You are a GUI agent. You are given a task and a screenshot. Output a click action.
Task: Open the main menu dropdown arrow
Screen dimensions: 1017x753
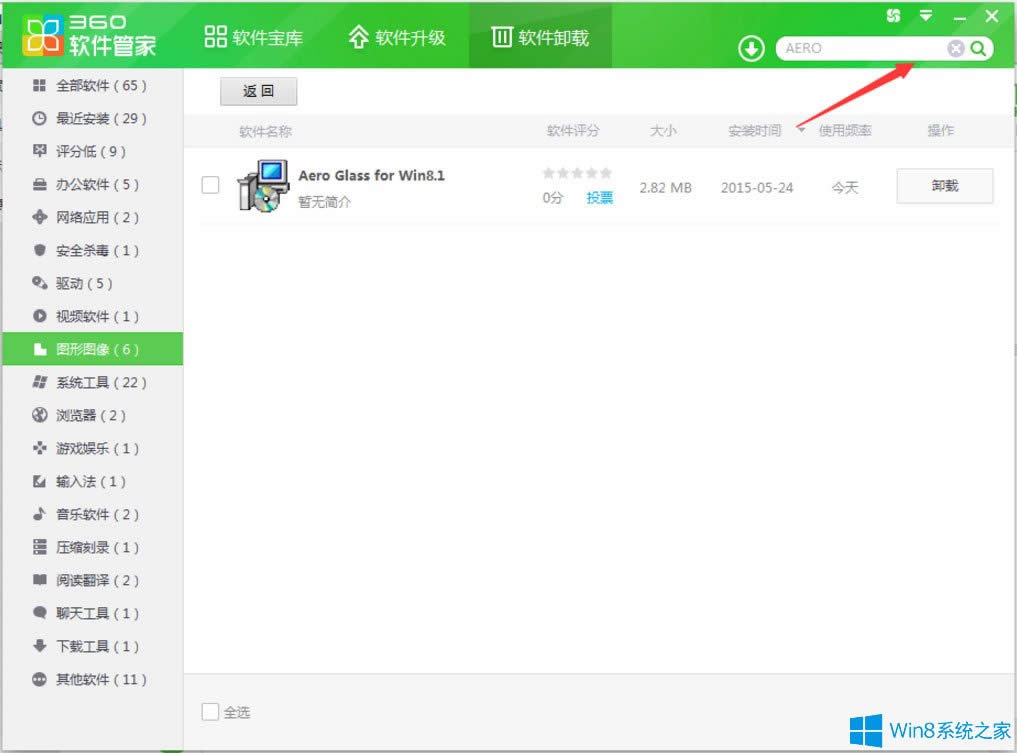pyautogui.click(x=925, y=15)
